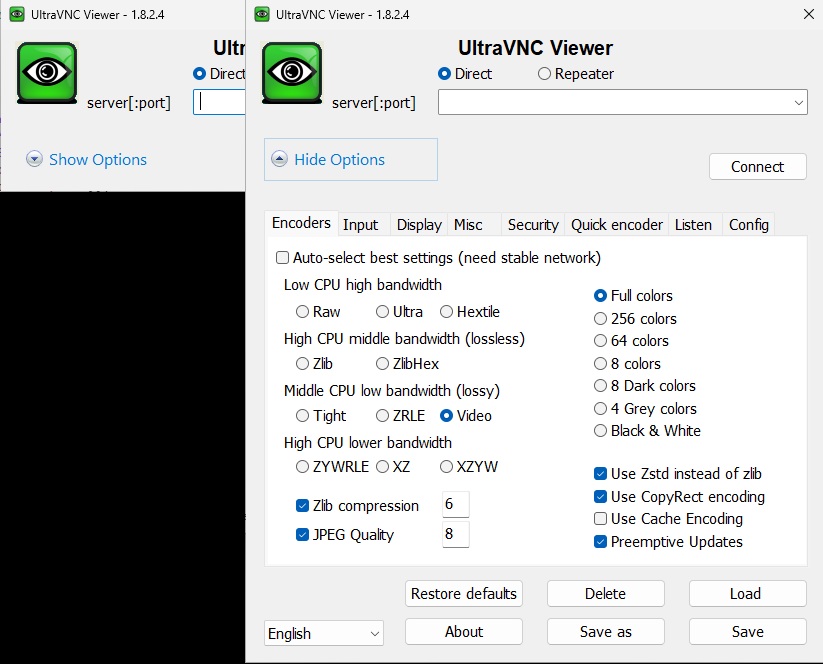Open the Listen tab
This screenshot has width=823, height=664.
click(x=693, y=225)
